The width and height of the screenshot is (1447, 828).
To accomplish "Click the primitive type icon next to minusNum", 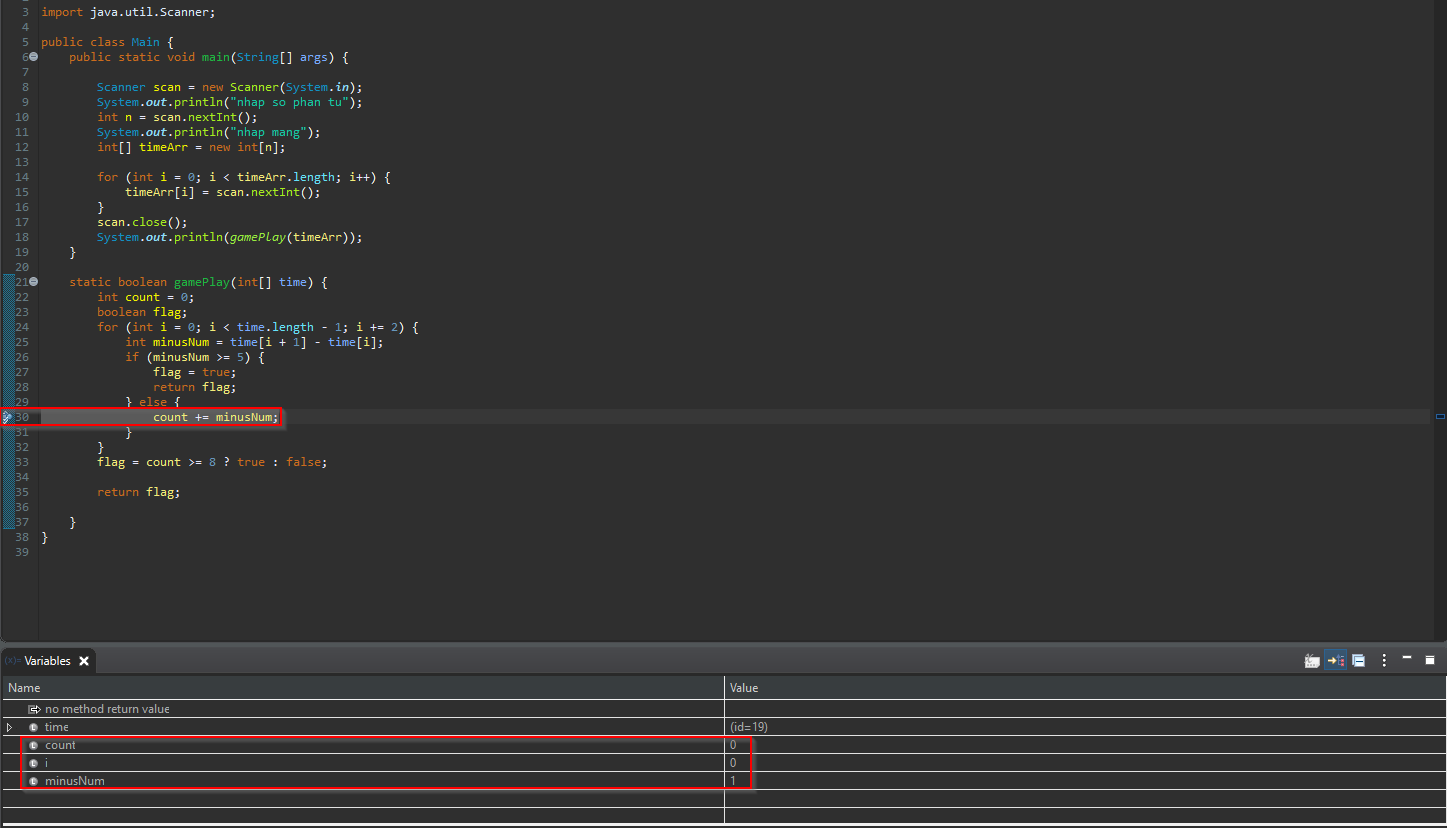I will 33,780.
